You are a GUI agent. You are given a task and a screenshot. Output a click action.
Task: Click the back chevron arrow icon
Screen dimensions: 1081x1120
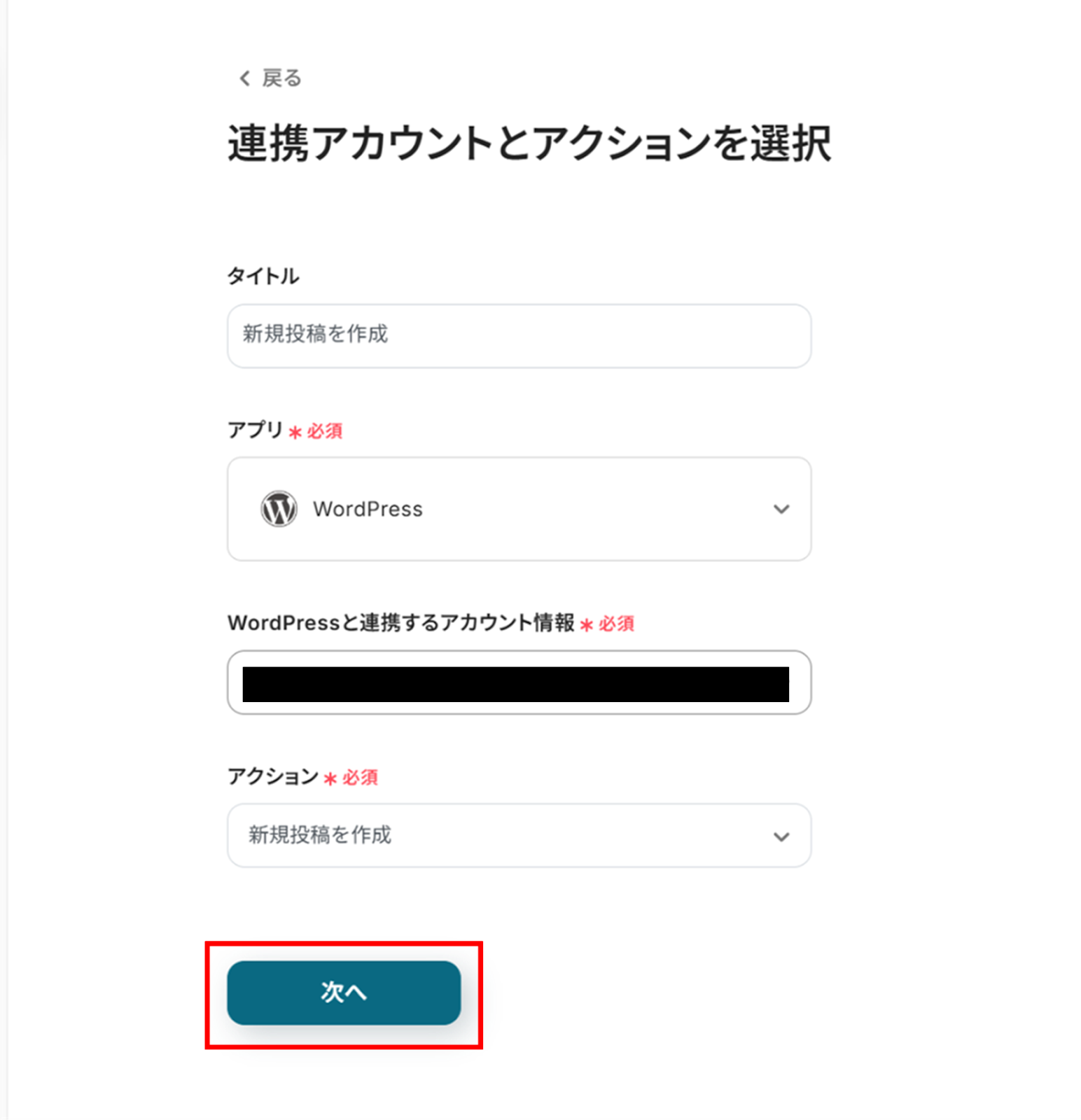(244, 78)
